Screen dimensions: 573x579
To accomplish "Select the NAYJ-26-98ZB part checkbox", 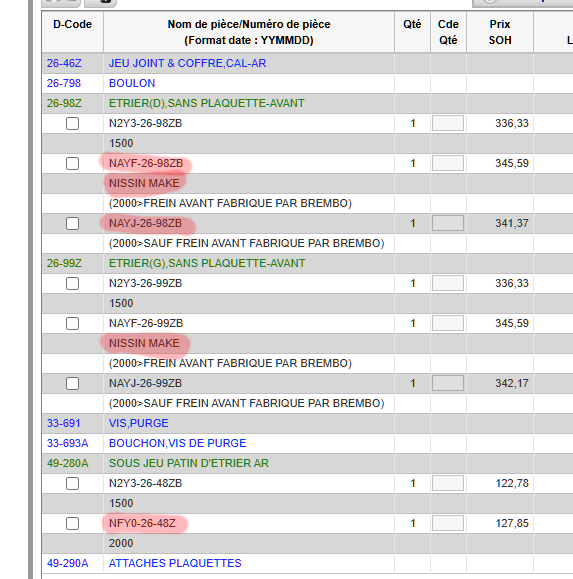I will point(72,223).
